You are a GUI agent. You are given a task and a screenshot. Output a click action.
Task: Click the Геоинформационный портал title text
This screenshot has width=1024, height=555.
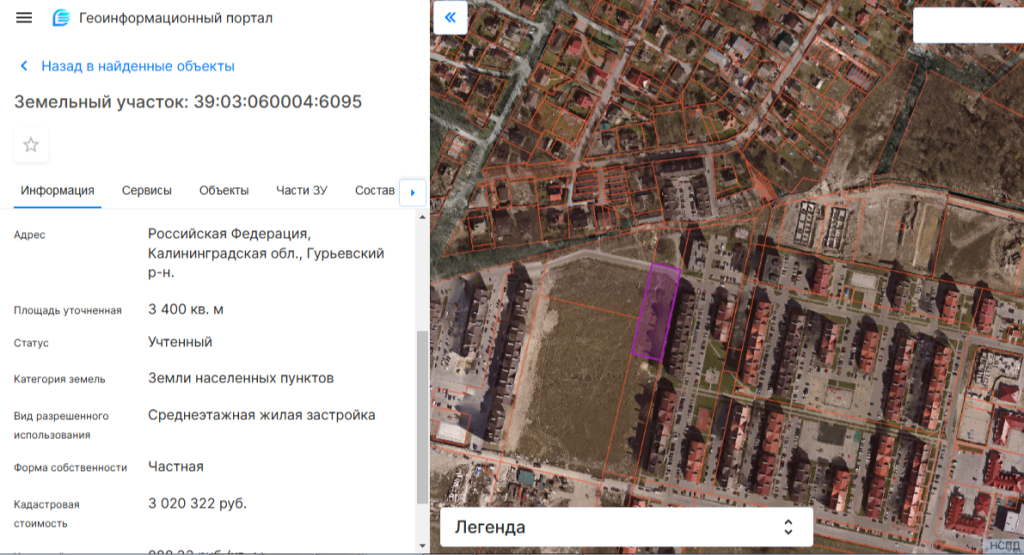175,18
